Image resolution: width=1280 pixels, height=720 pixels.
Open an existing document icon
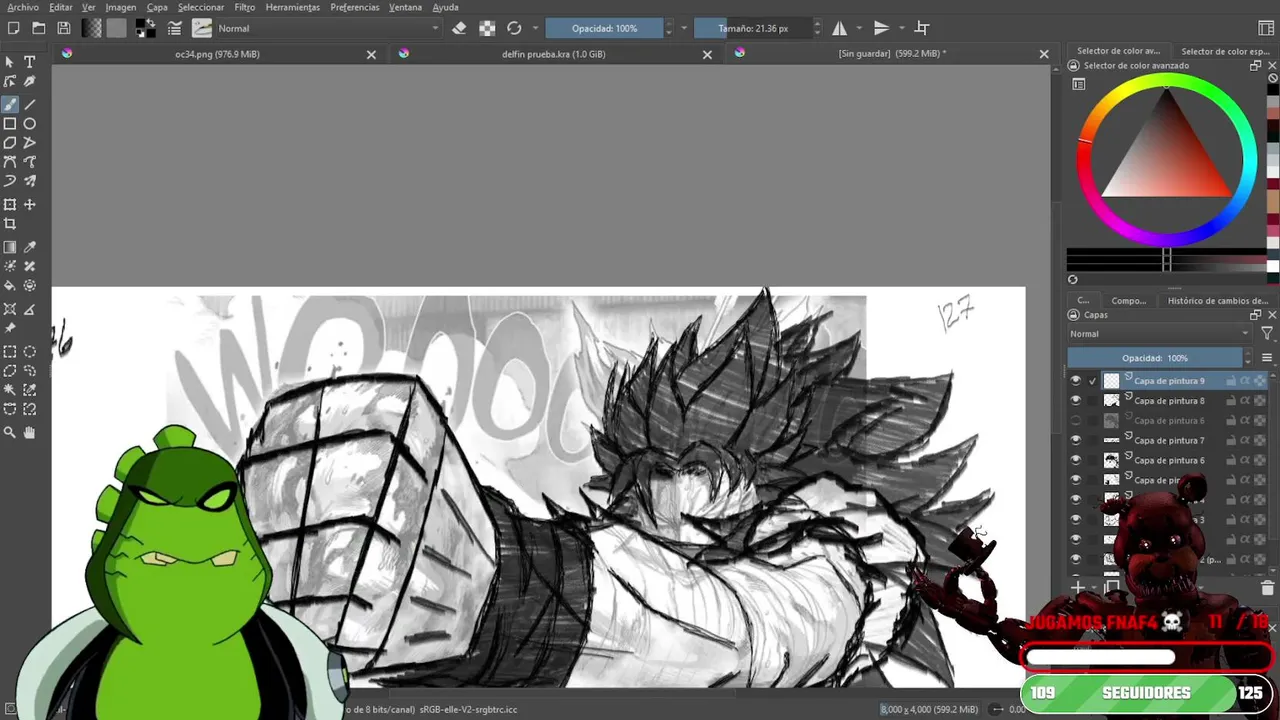click(x=39, y=28)
